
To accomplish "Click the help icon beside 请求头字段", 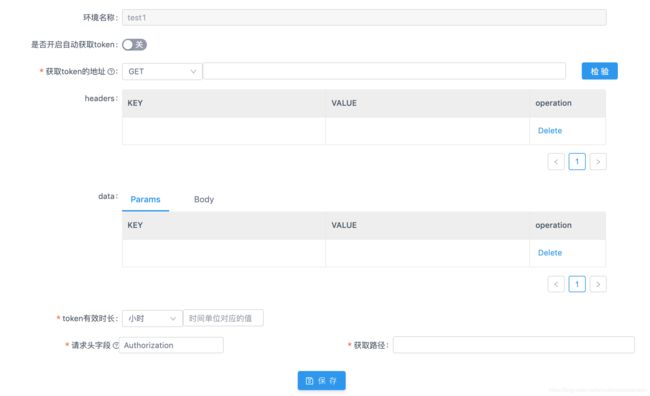I will [116, 345].
